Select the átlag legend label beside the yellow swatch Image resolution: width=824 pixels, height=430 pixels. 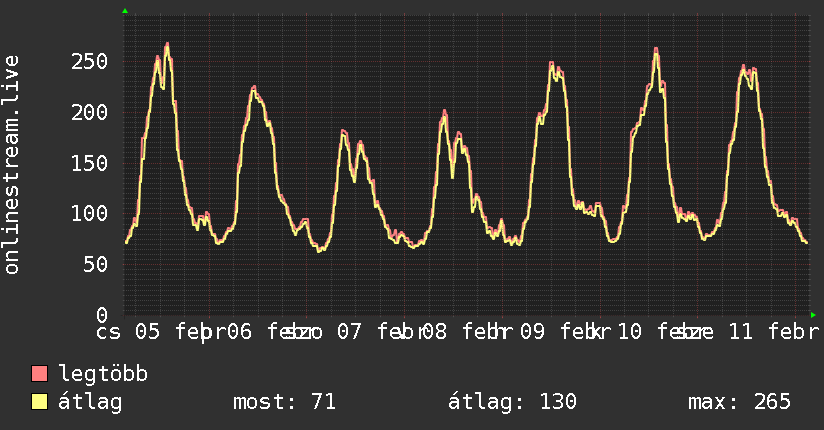click(x=90, y=402)
